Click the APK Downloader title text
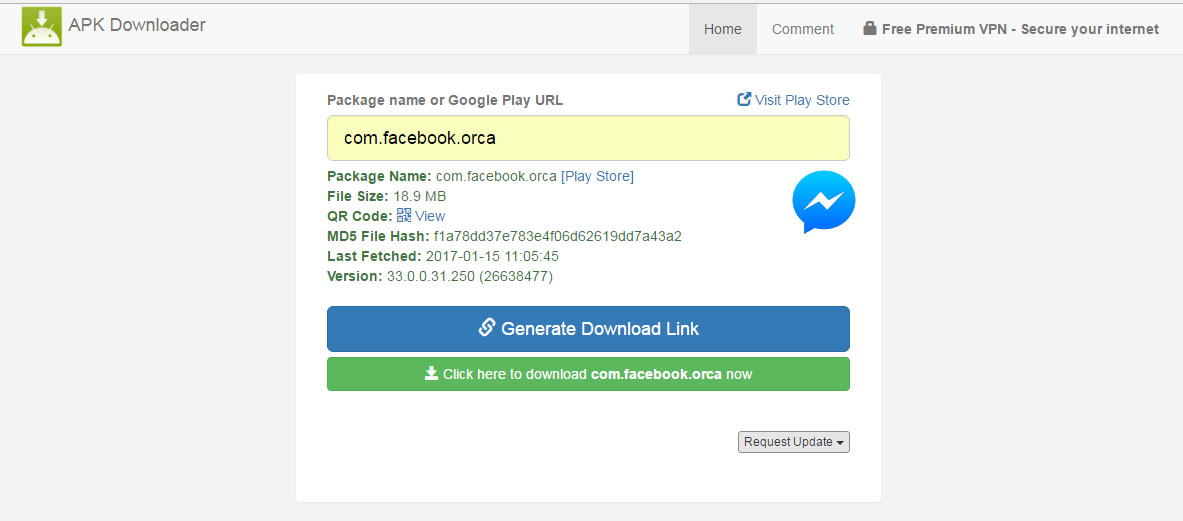The image size is (1183, 521). pos(137,25)
